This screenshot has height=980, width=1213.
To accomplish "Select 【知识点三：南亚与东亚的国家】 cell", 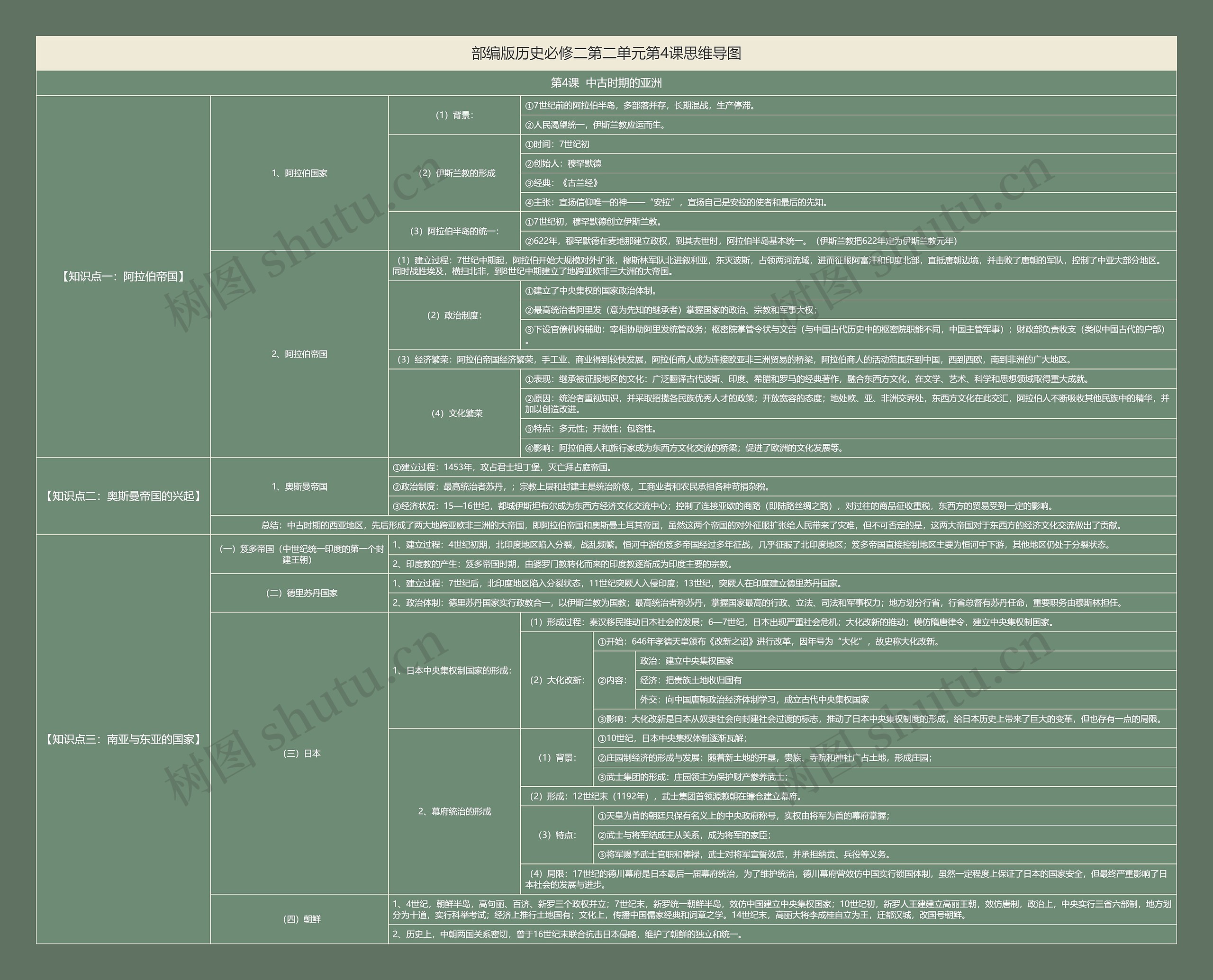I will 123,739.
